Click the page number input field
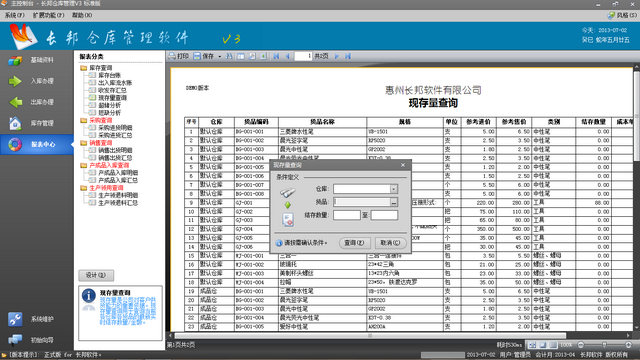 point(303,56)
